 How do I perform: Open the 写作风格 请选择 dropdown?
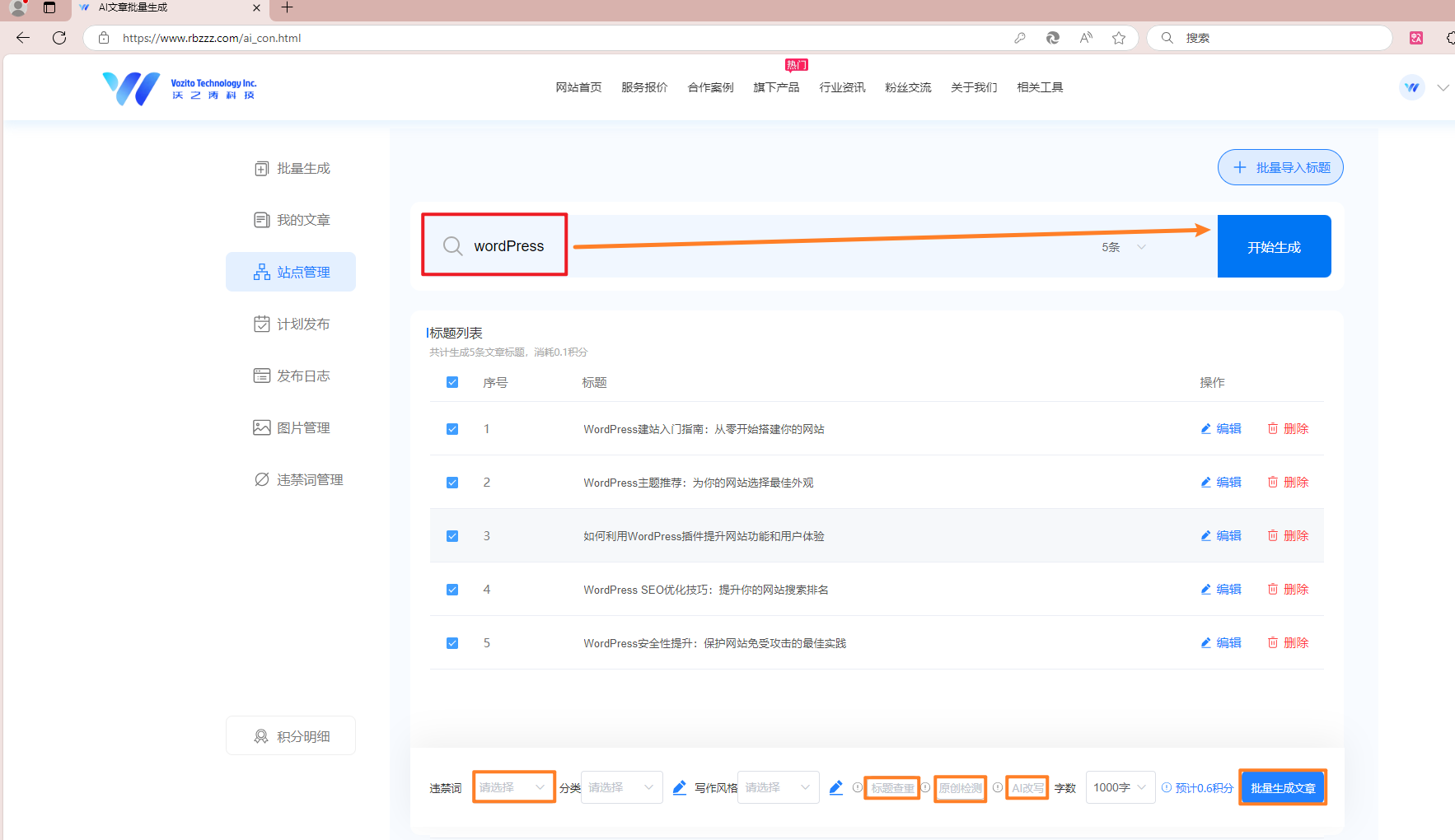click(779, 787)
